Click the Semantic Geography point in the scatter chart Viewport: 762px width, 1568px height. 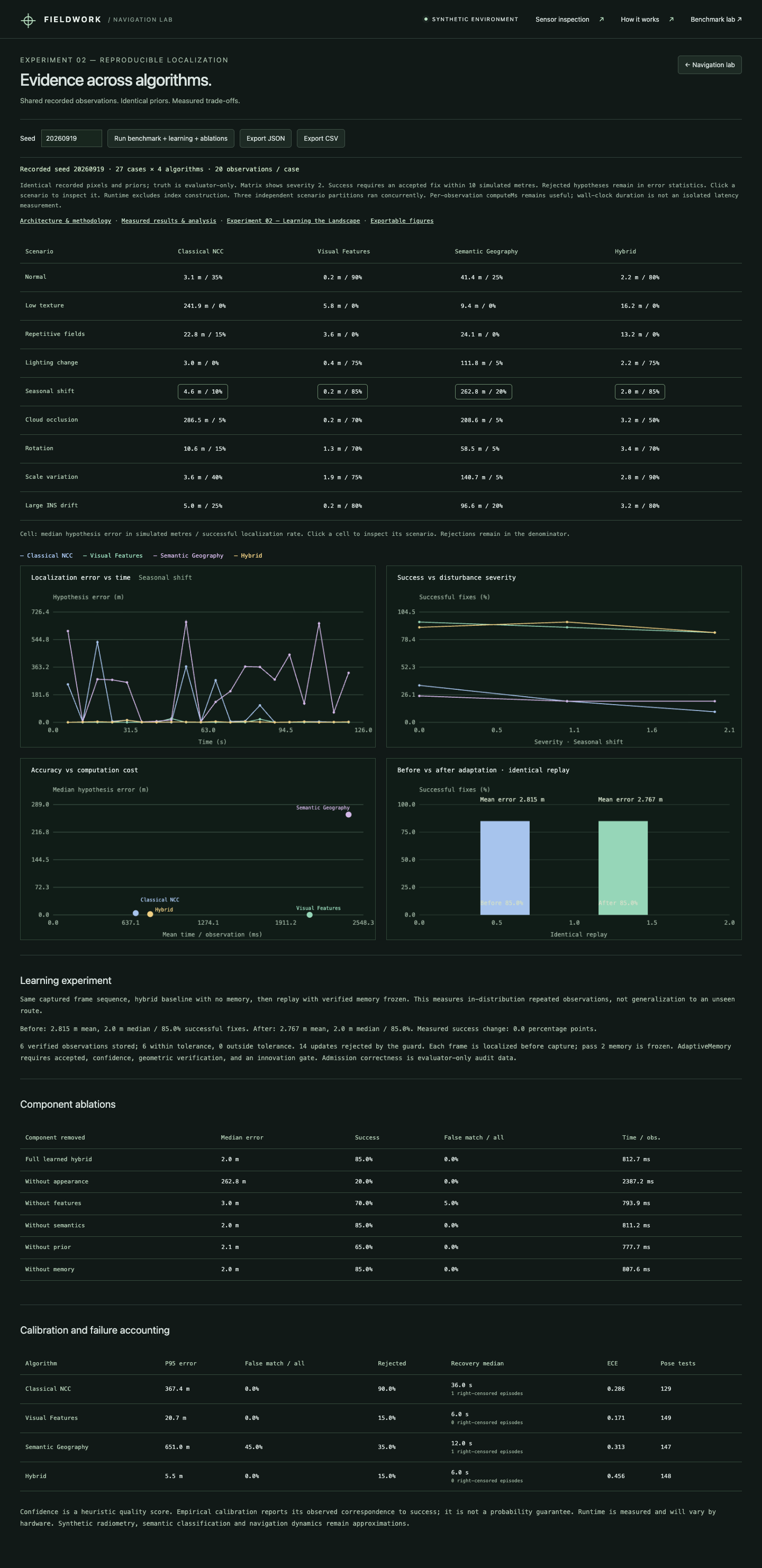coord(348,815)
